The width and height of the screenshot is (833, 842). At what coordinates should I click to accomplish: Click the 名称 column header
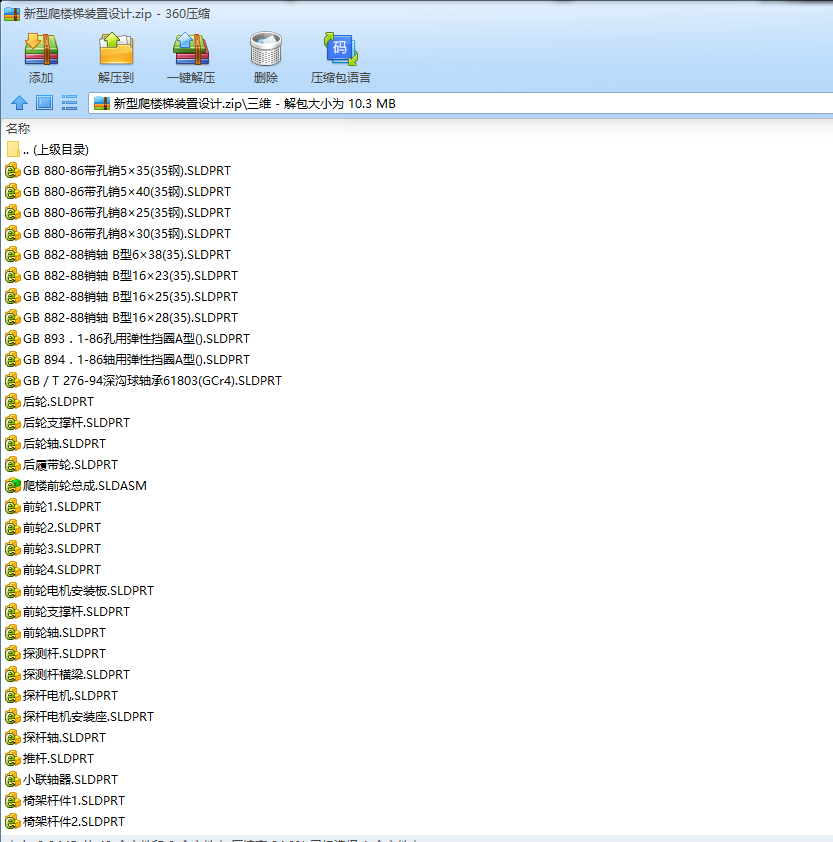pos(18,128)
